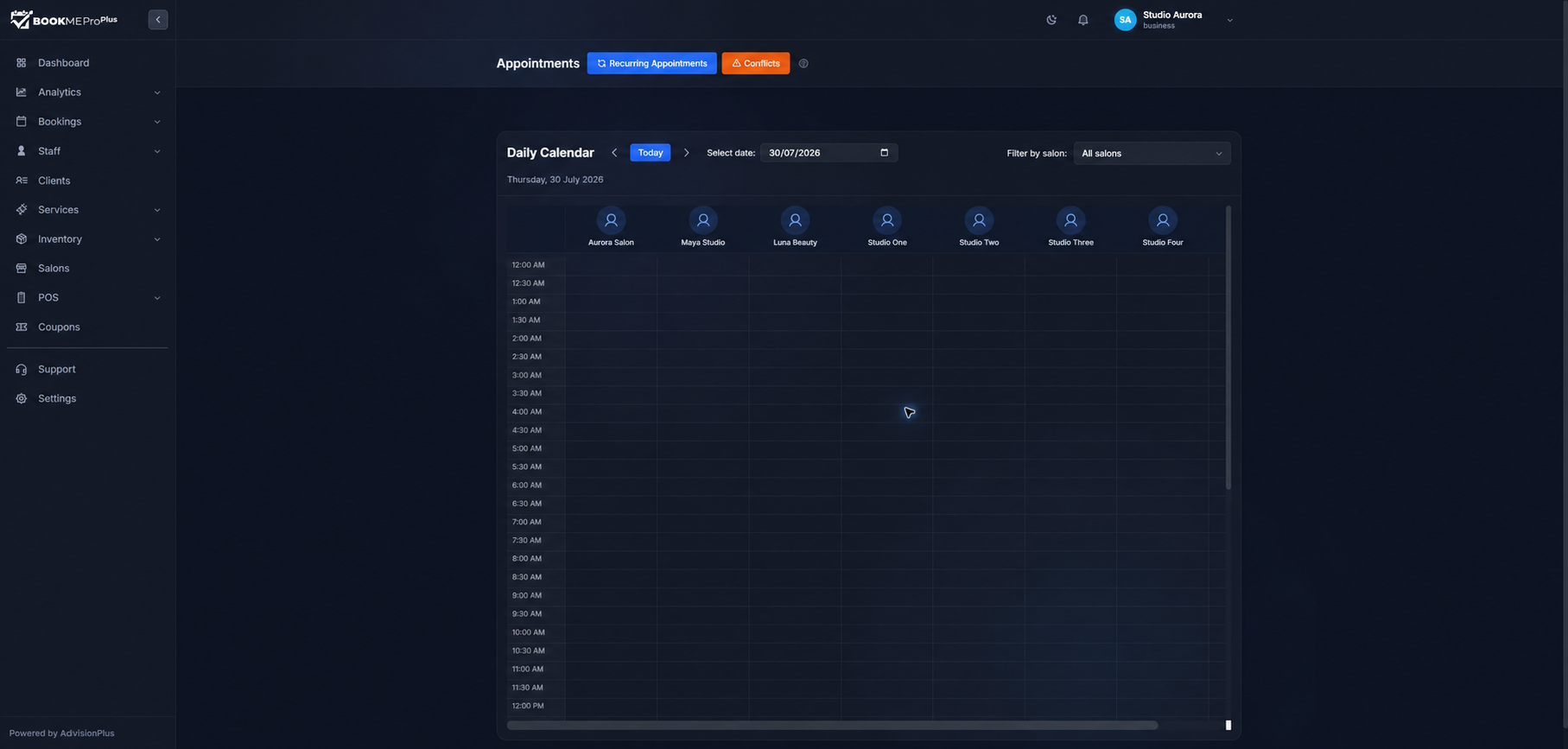The height and width of the screenshot is (749, 1568).
Task: Click the SA profile avatar
Action: tap(1125, 20)
